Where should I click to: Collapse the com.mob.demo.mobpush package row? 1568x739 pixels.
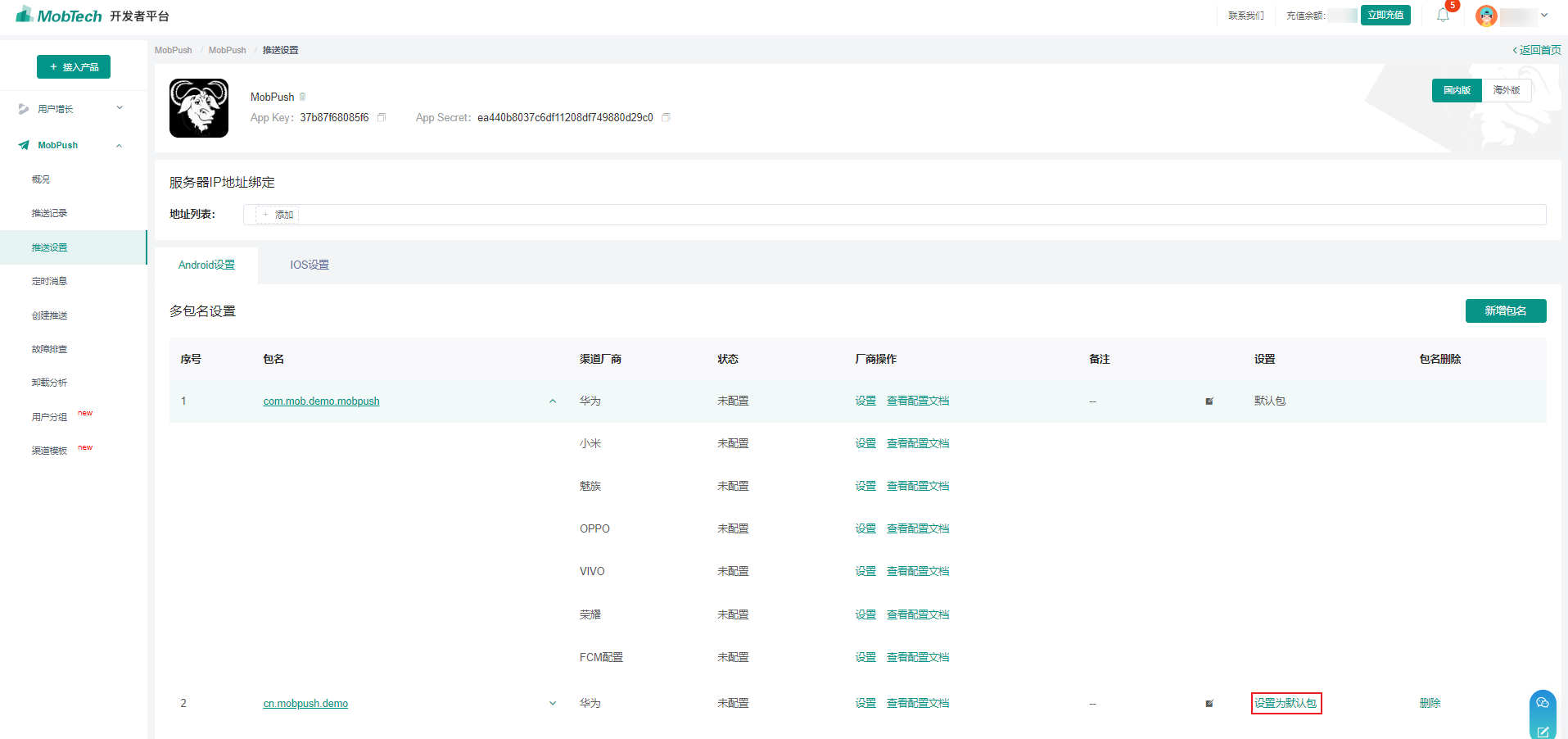553,401
